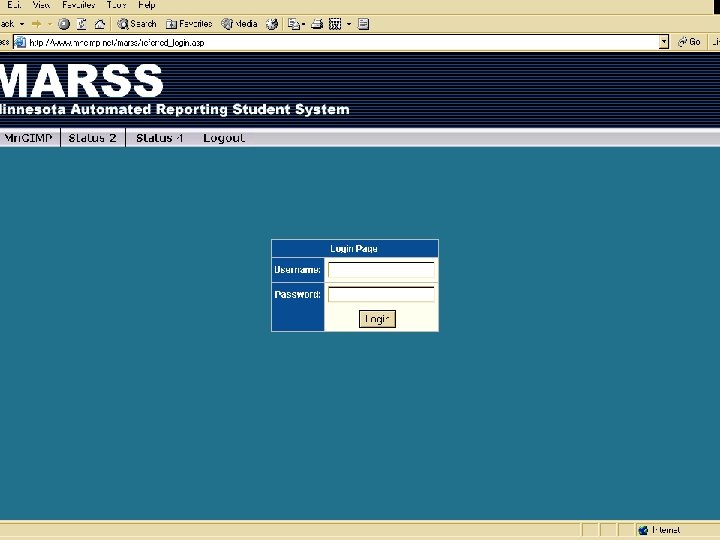
Task: Click the Discuss toolbar icon
Action: 363,24
